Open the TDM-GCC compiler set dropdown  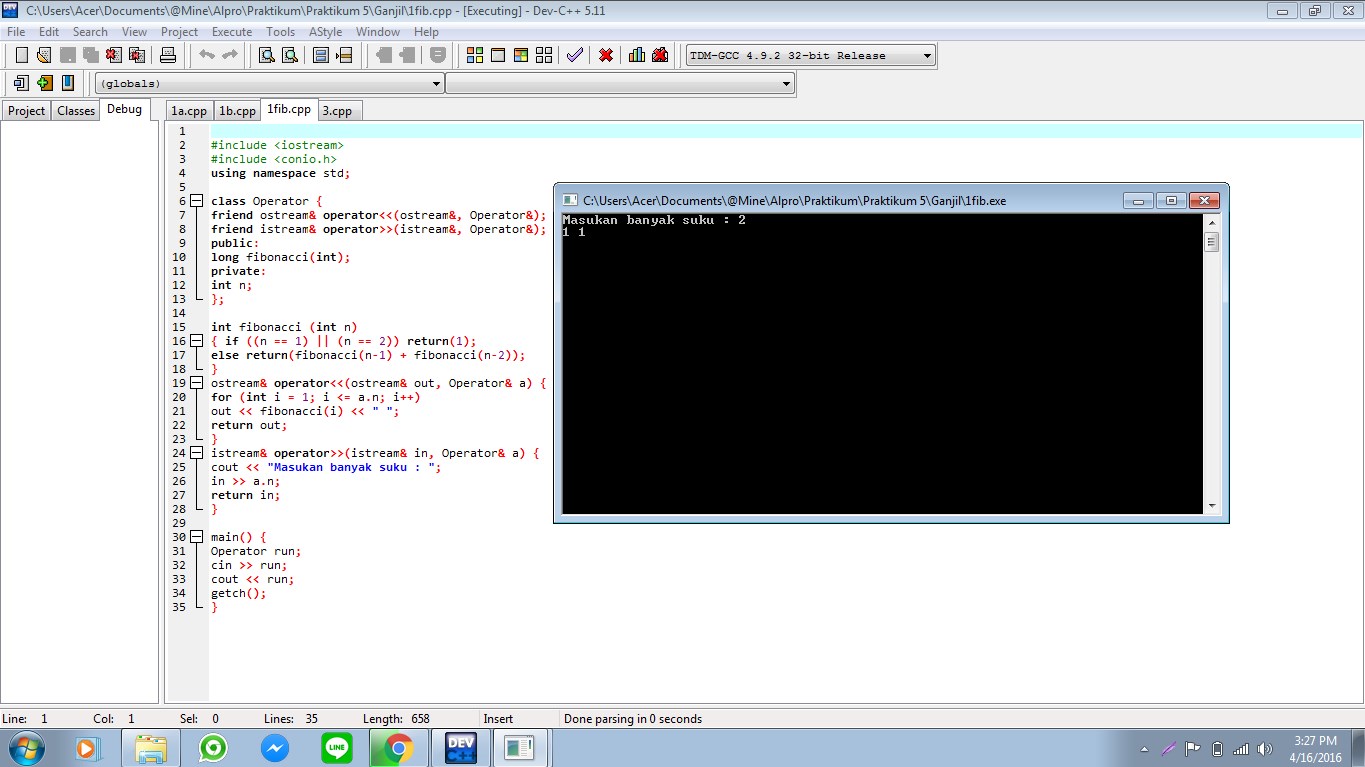coord(811,56)
